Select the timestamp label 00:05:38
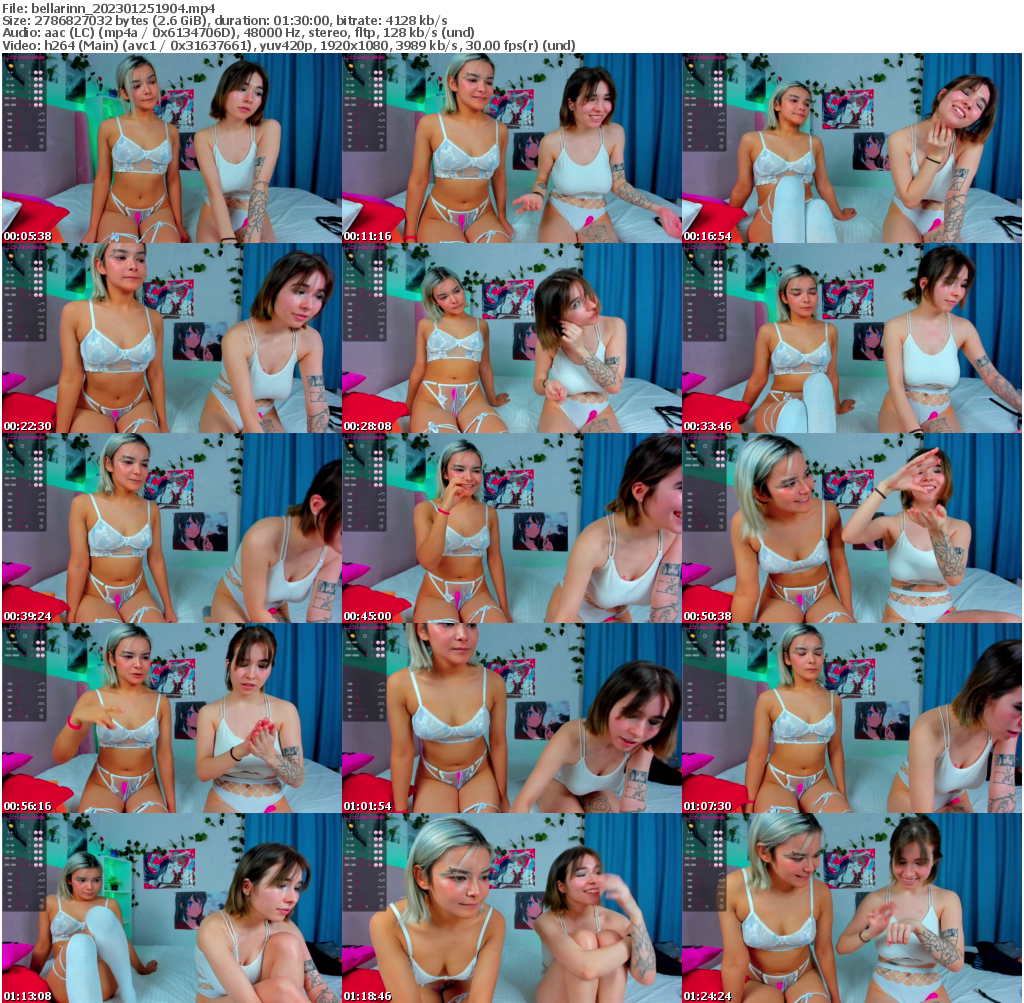This screenshot has height=1003, width=1024. (26, 235)
